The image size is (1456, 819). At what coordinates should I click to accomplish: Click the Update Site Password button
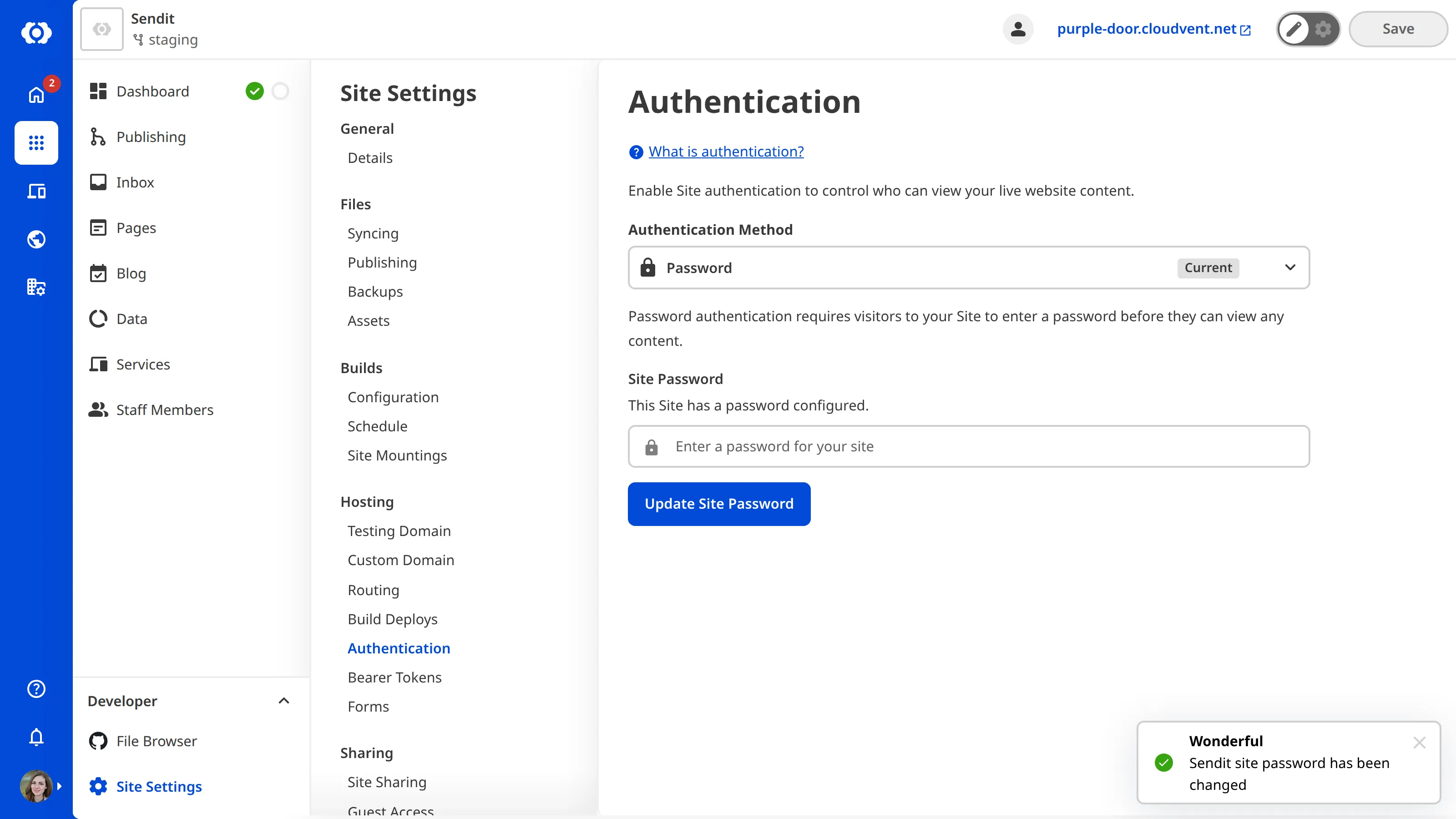pyautogui.click(x=719, y=504)
